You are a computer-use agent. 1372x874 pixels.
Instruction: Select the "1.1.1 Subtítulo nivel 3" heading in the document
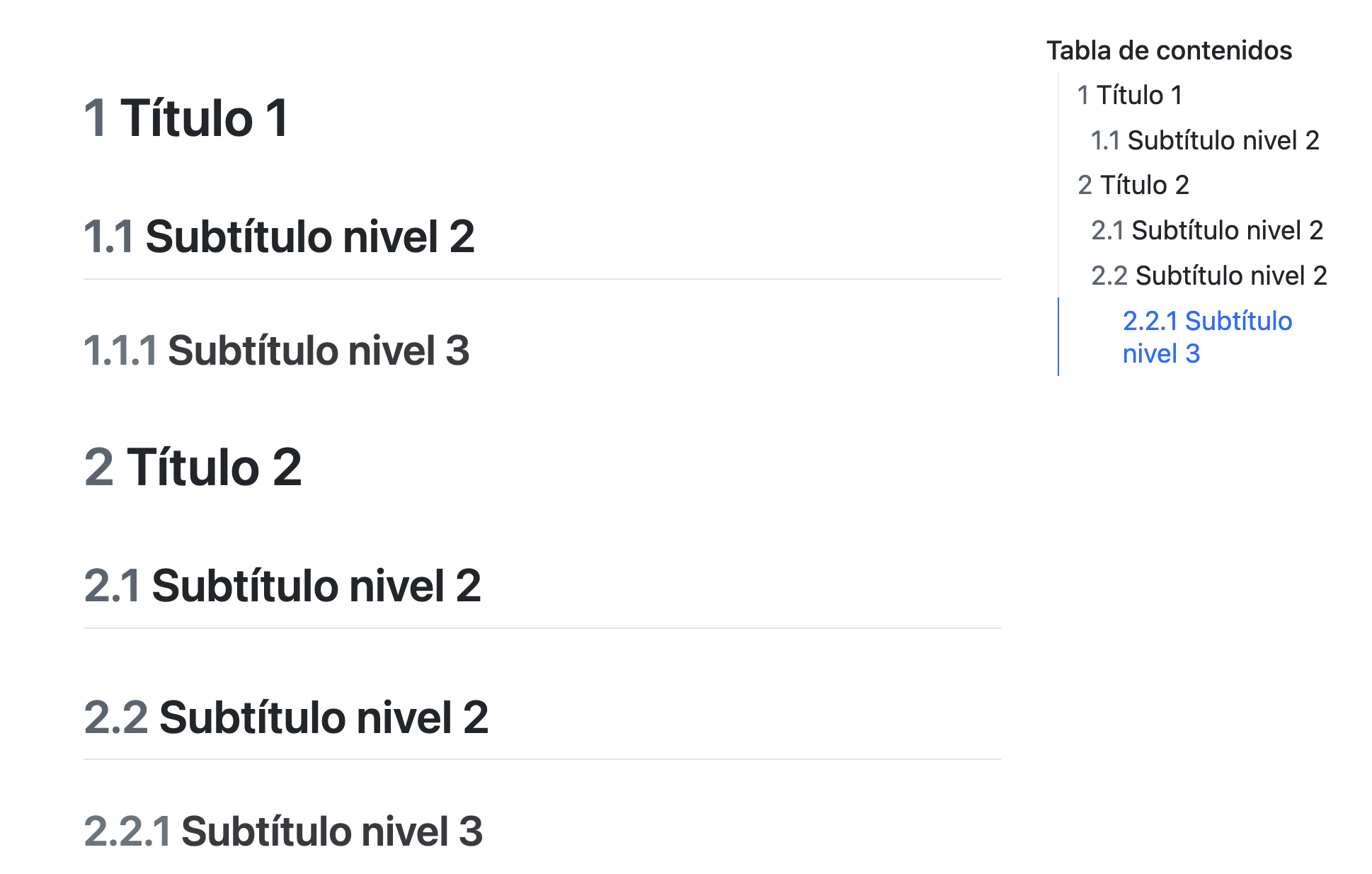pos(276,351)
